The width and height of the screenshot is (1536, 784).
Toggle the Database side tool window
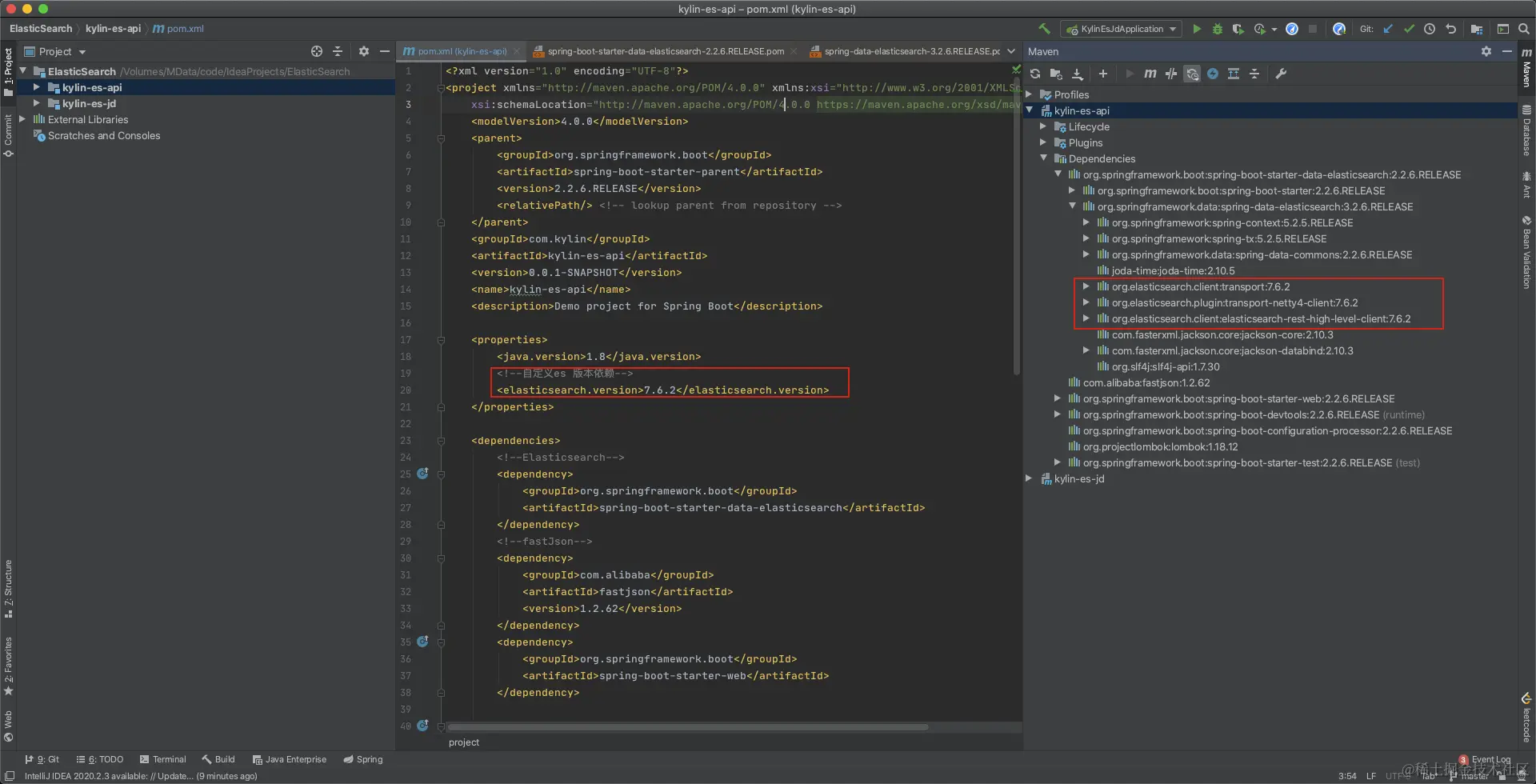coord(1526,130)
